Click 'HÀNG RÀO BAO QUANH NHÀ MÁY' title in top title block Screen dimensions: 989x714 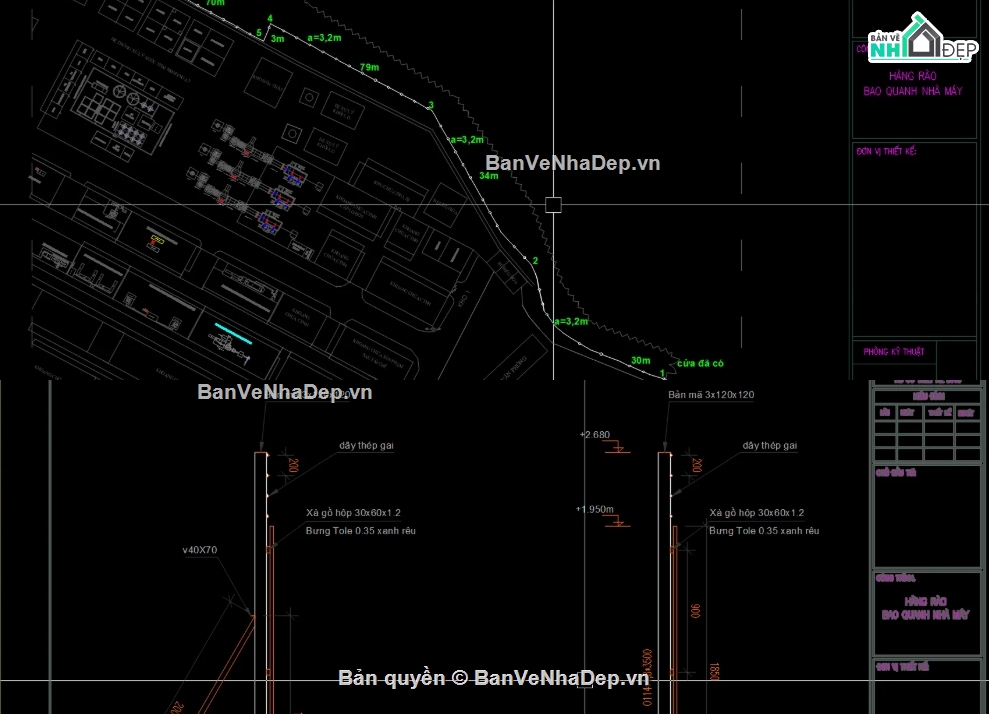pyautogui.click(x=912, y=83)
